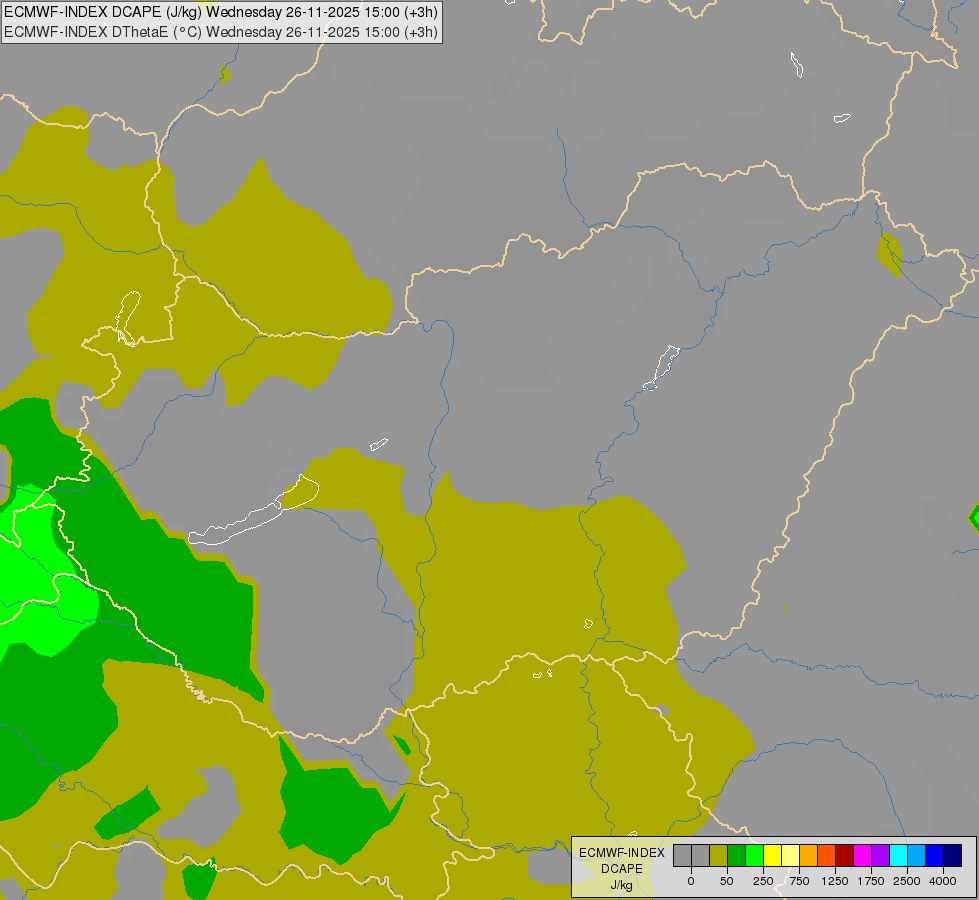Click the legend scale value 750
Viewport: 979px width, 900px height.
[x=799, y=881]
